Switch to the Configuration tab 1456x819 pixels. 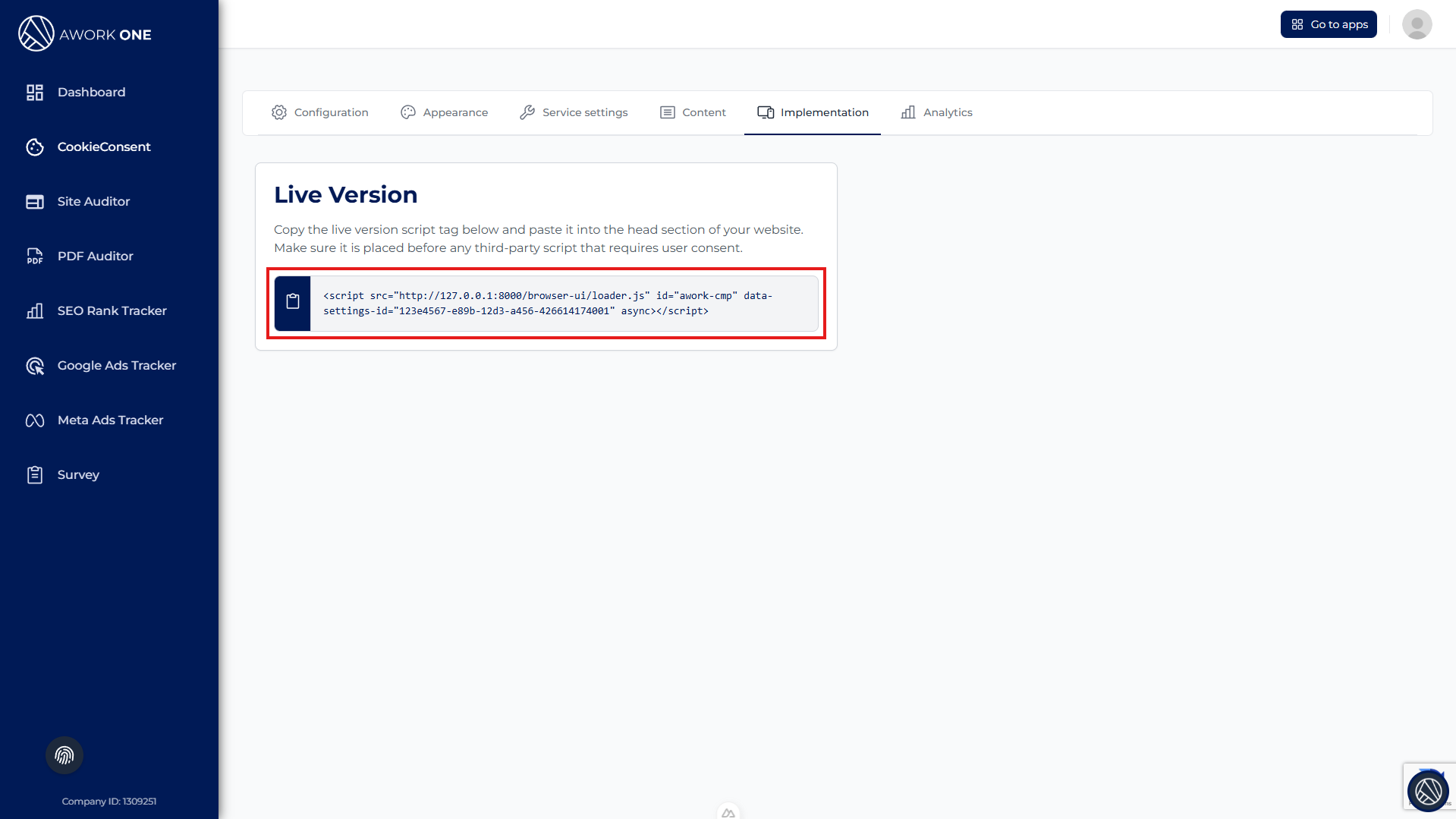tap(319, 112)
